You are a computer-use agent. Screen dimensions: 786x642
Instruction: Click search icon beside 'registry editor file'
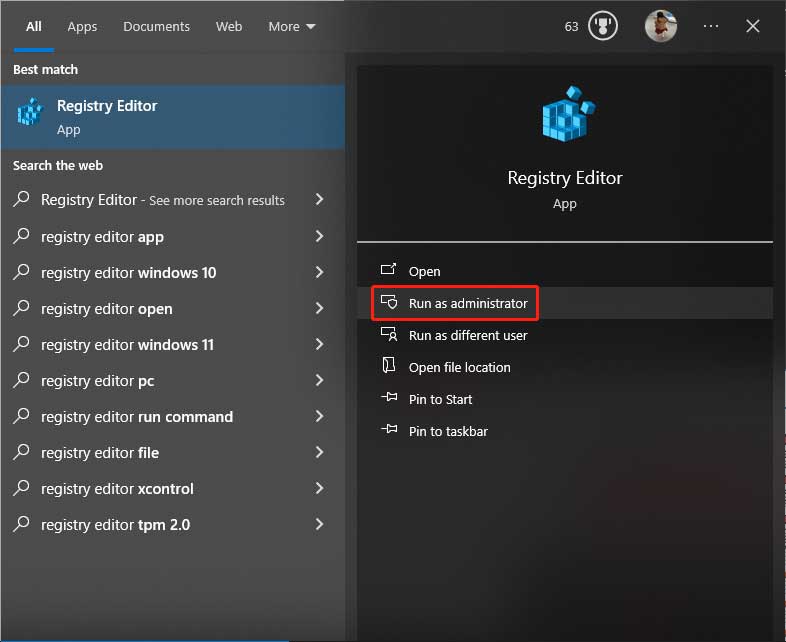[22, 452]
